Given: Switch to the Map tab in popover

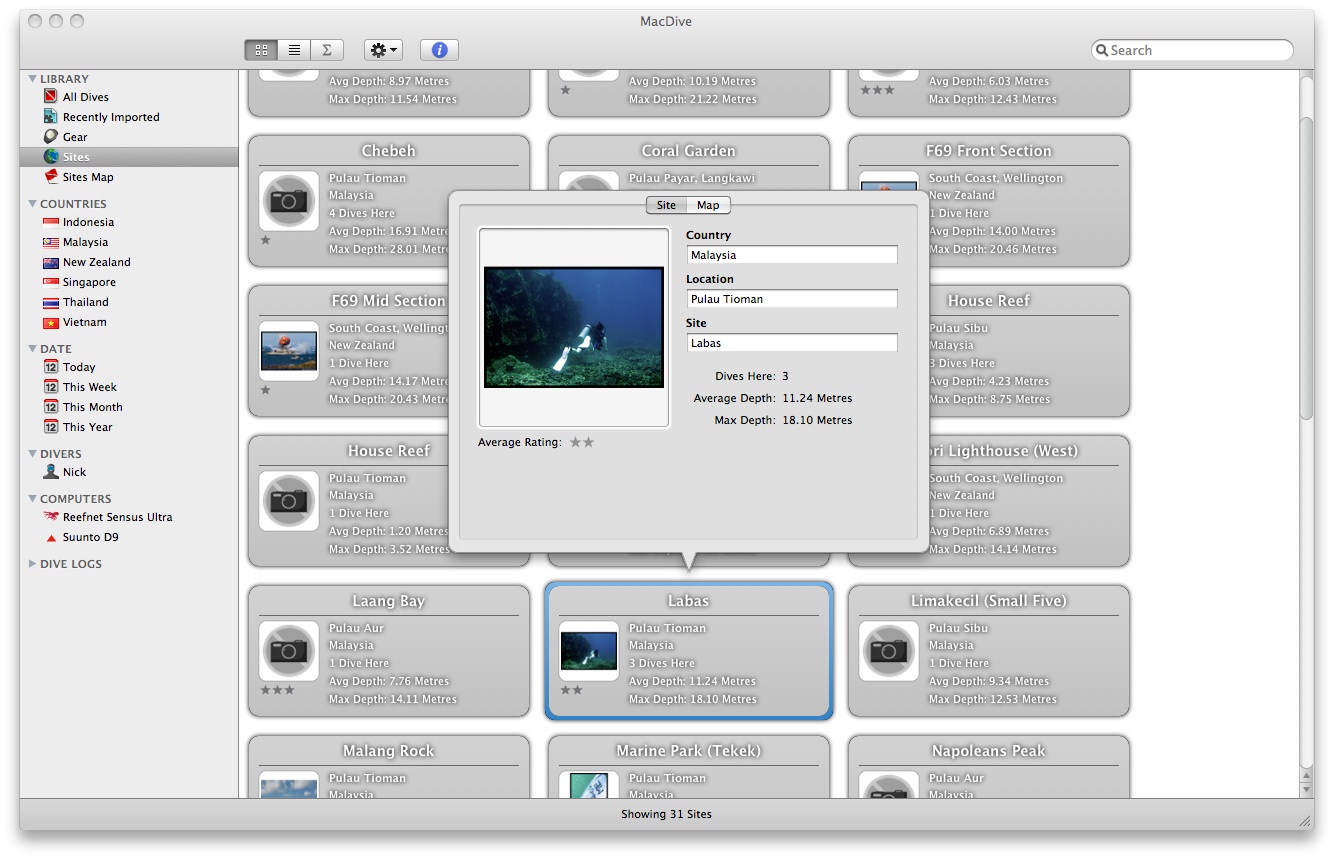Looking at the screenshot, I should [708, 205].
